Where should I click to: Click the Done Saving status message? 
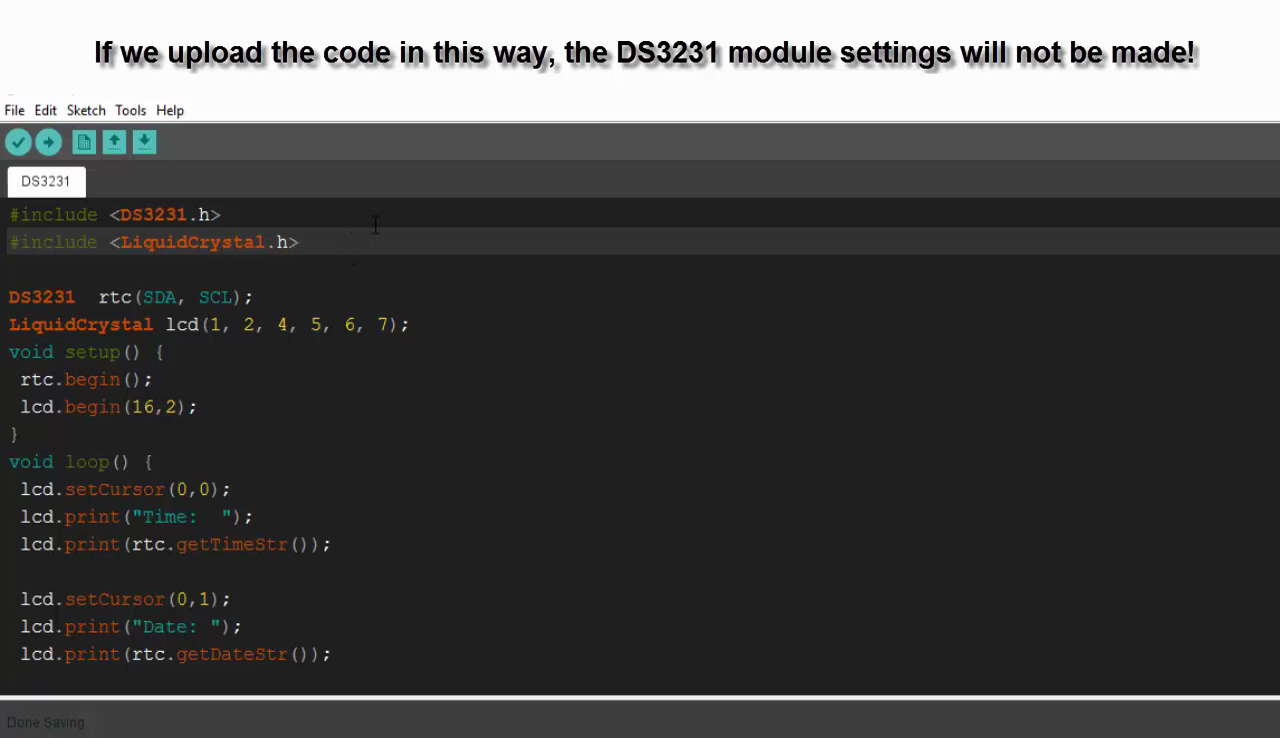point(46,722)
